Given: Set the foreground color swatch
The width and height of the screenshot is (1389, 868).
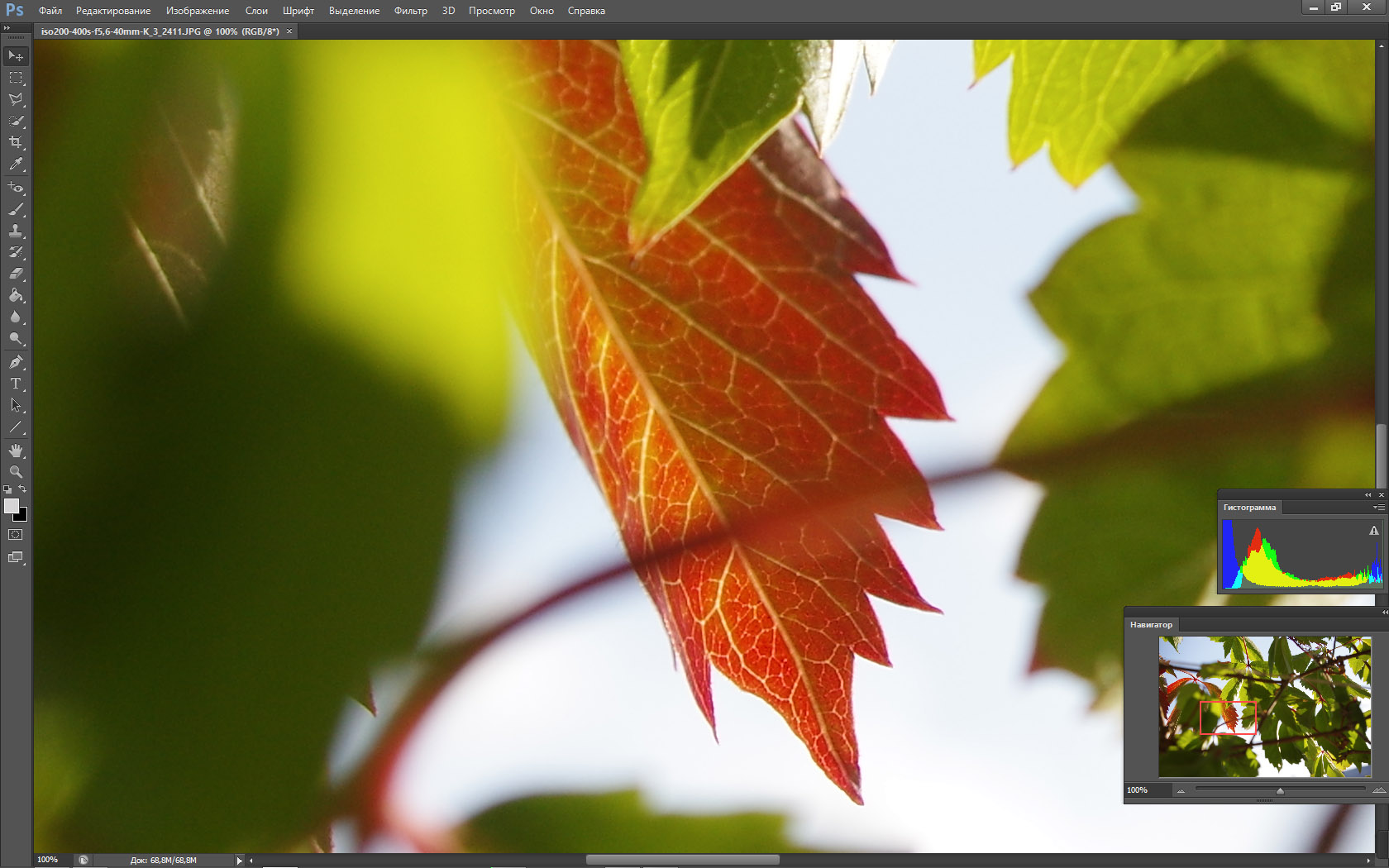Looking at the screenshot, I should [x=12, y=506].
